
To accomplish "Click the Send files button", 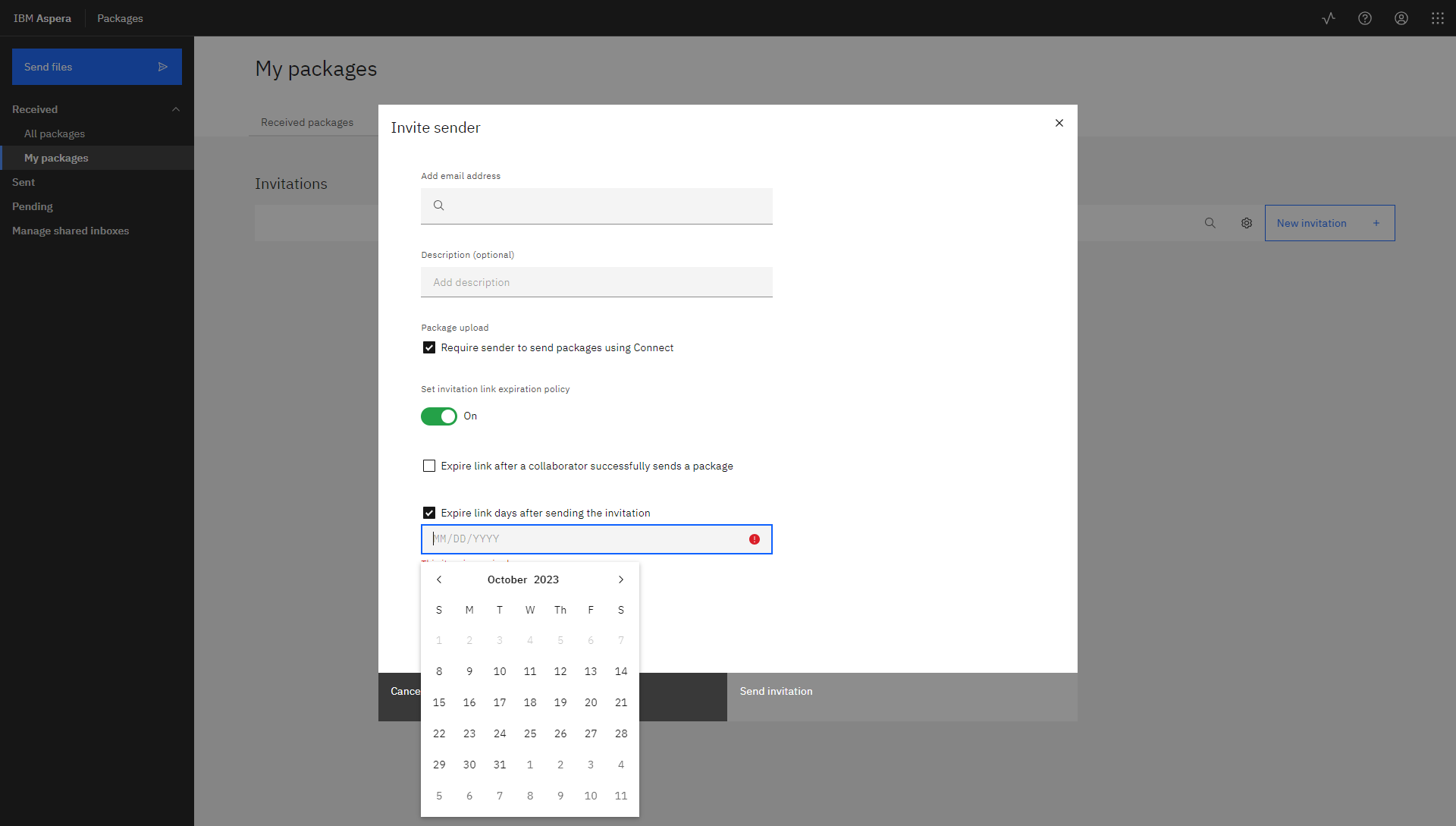I will click(x=96, y=67).
